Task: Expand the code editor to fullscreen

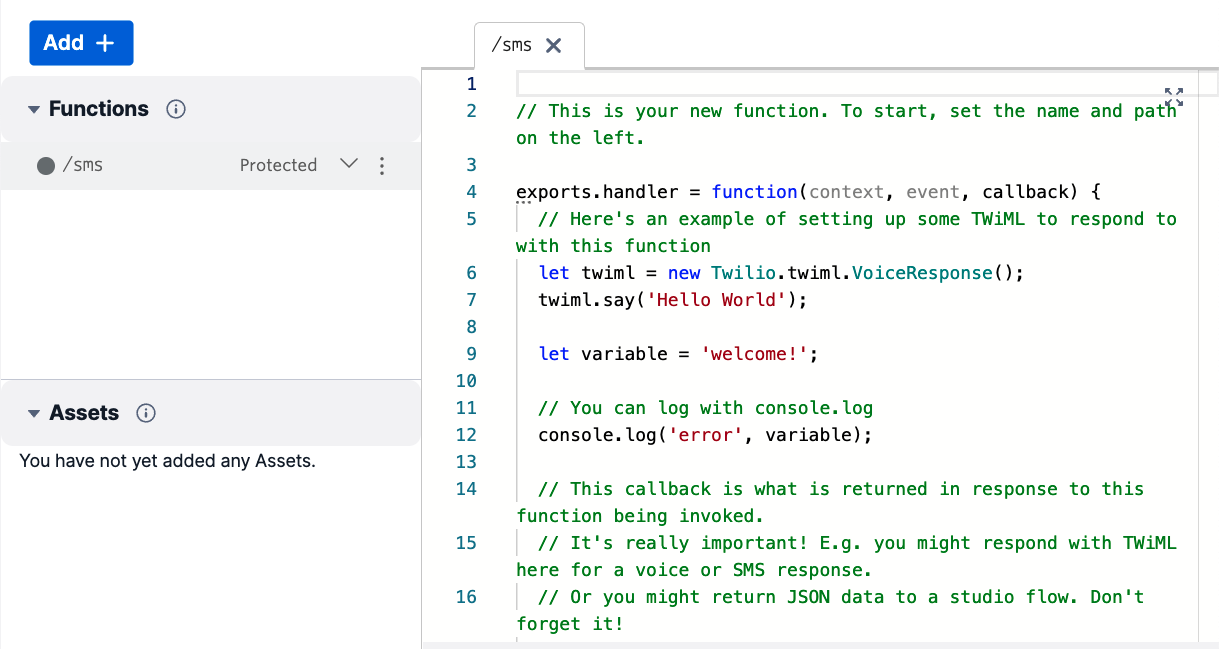Action: pos(1174,97)
